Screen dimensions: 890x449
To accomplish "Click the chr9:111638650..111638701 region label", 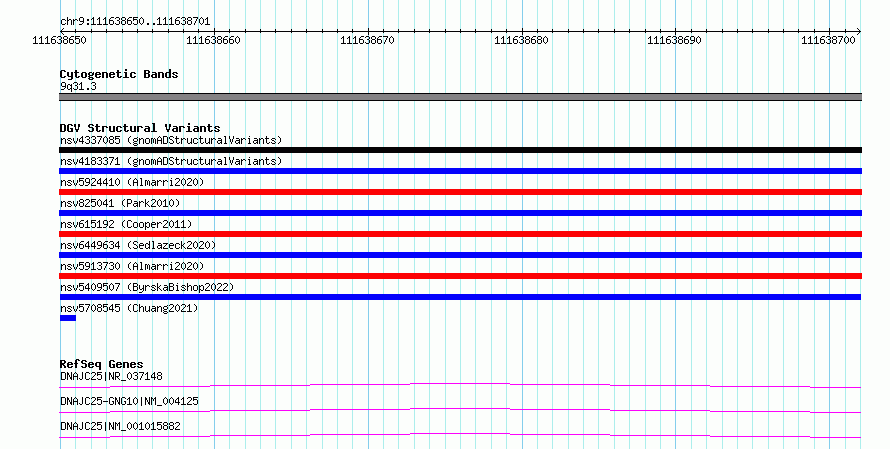I will coord(135,22).
